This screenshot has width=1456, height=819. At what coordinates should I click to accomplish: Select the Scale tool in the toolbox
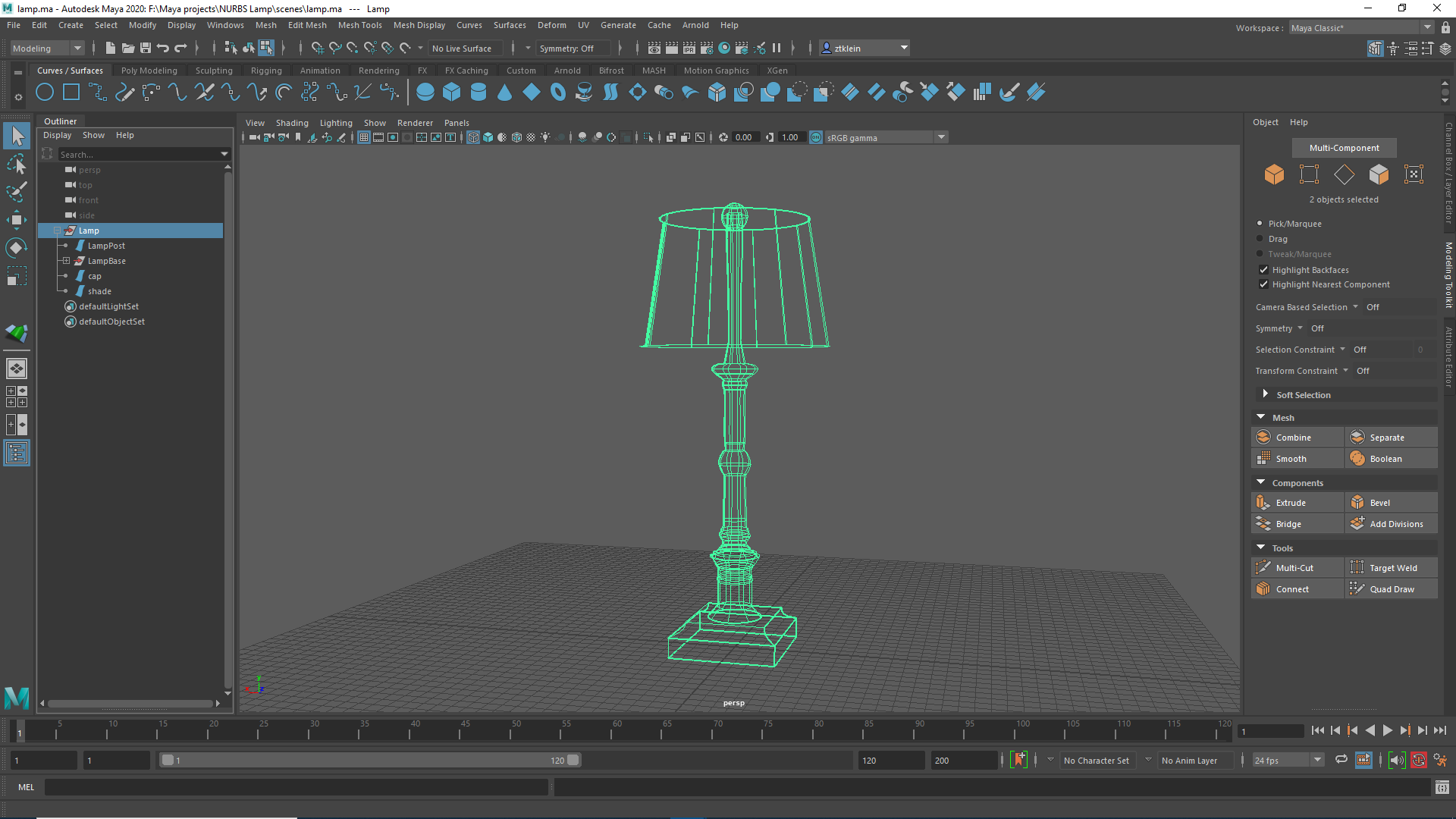point(17,276)
